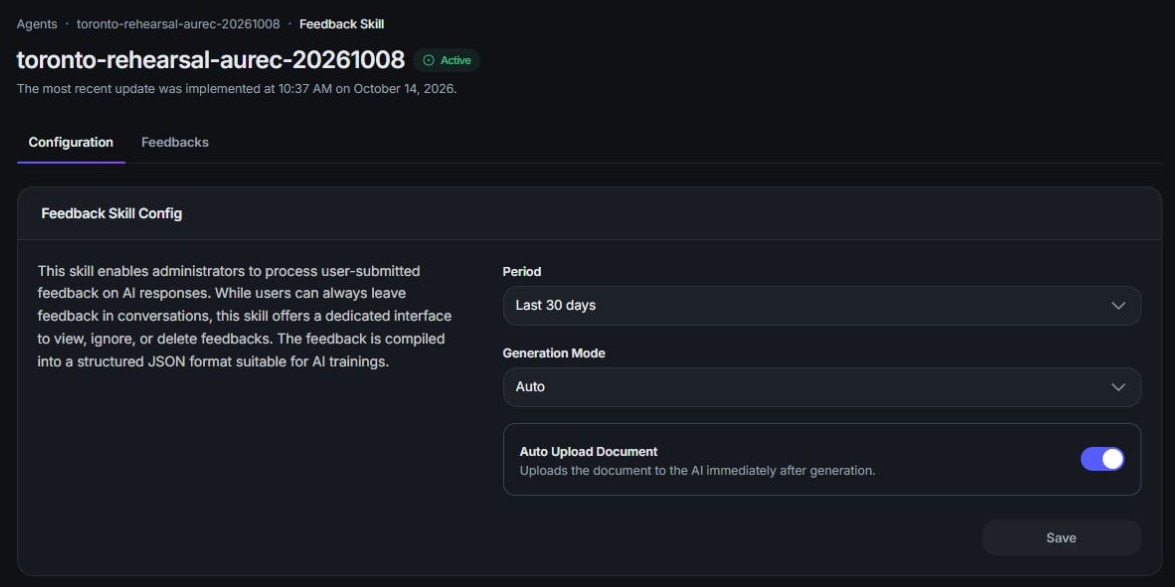Screen dimensions: 1175x587
Task: Click the Feedback Skill Config heading
Action: (x=112, y=214)
